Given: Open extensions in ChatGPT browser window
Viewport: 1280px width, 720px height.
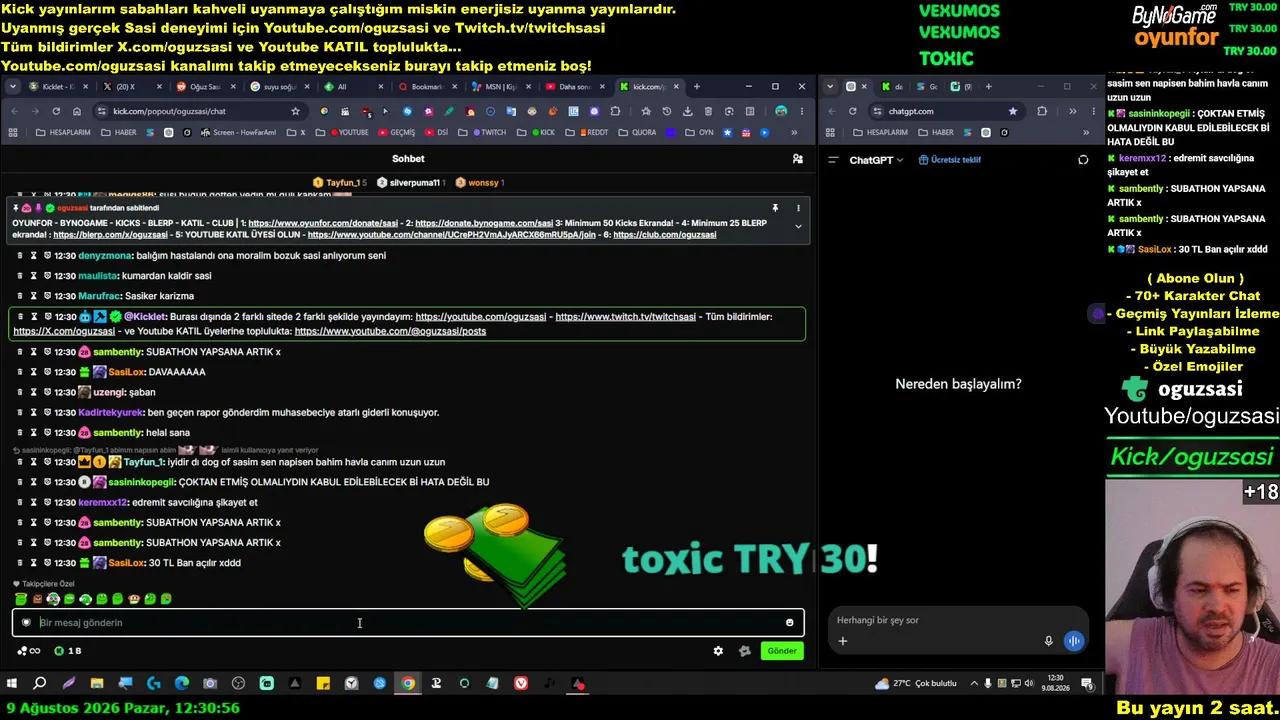Looking at the screenshot, I should click(x=1042, y=111).
